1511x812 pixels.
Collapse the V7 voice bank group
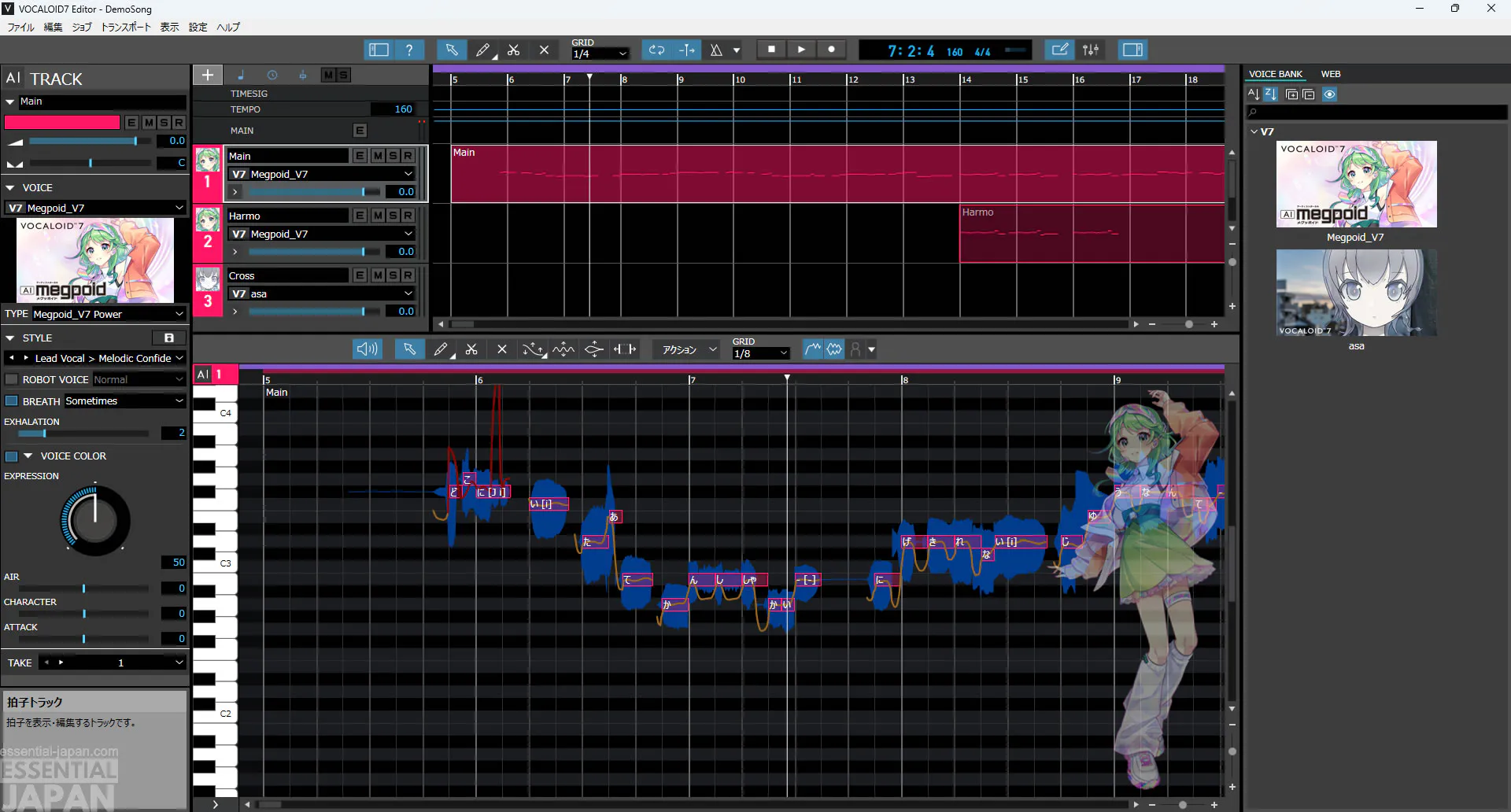[1254, 131]
